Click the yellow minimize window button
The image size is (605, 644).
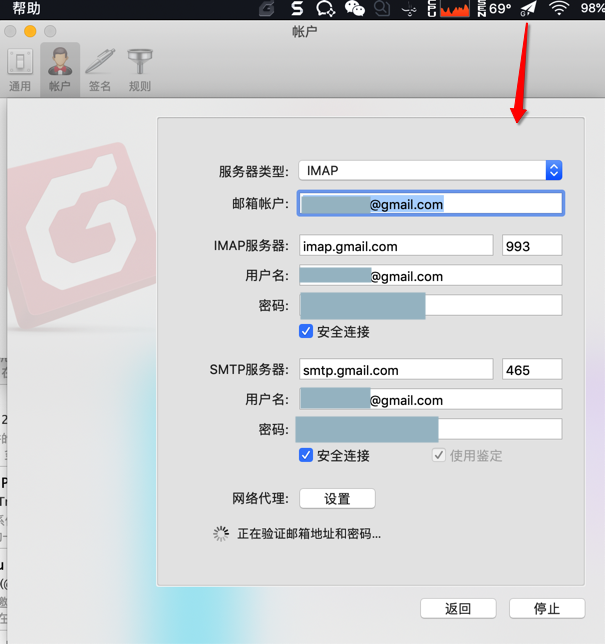(30, 31)
